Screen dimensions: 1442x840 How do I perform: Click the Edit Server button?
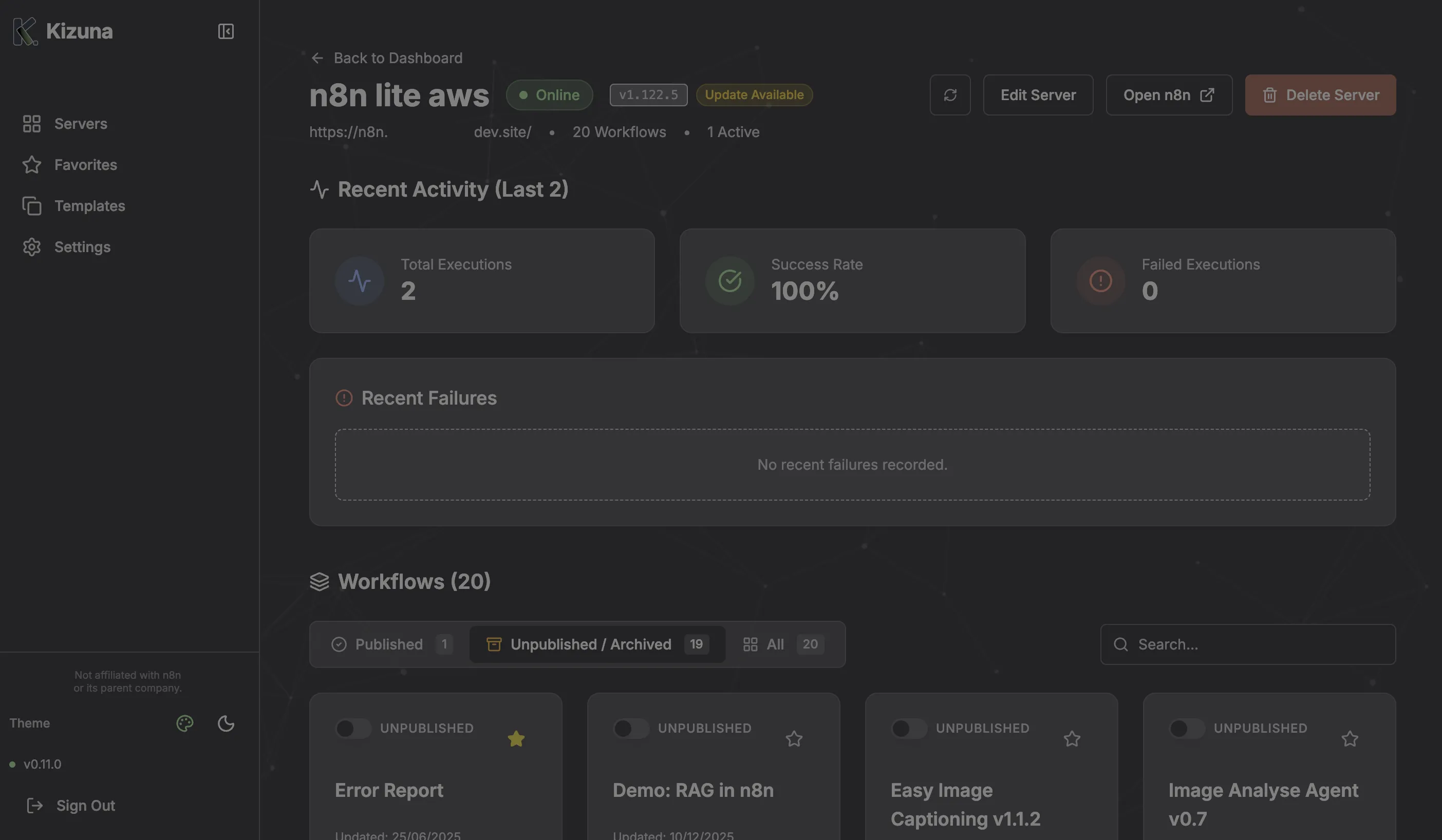pyautogui.click(x=1037, y=95)
